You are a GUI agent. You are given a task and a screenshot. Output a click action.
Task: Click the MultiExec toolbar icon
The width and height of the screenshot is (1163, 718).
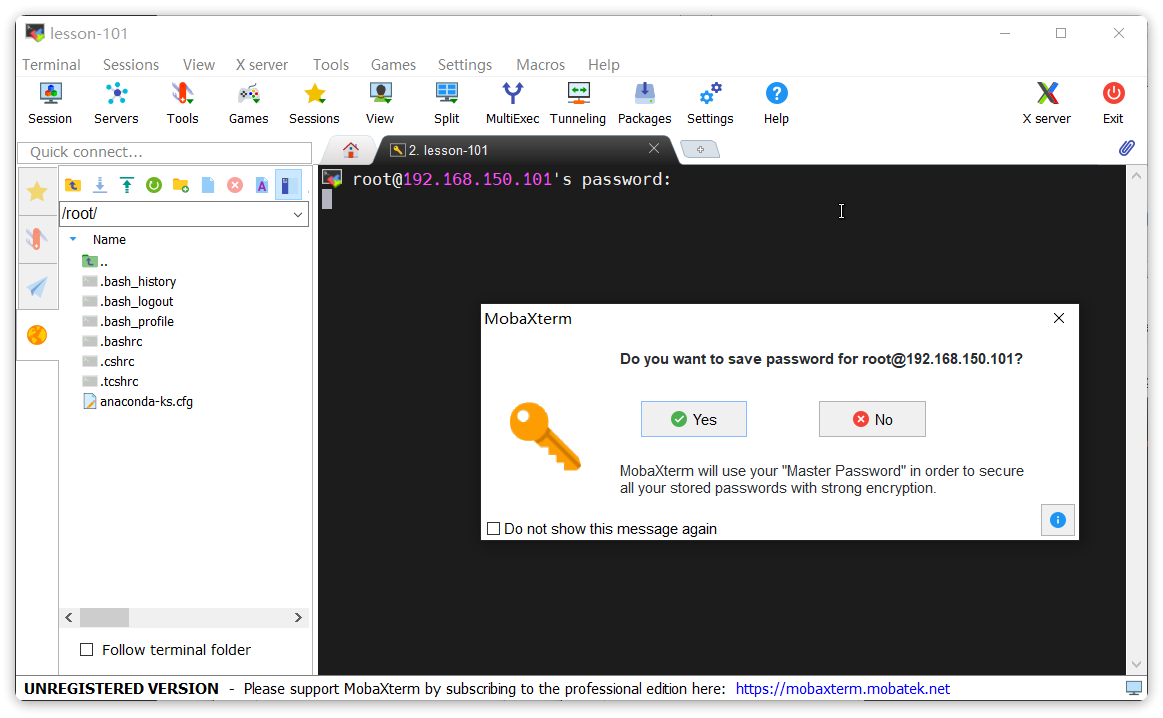point(512,104)
